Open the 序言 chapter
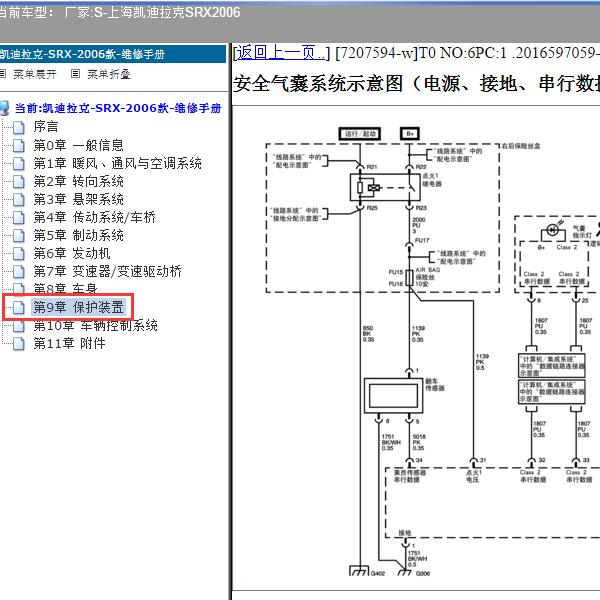600x600 pixels. tap(46, 127)
